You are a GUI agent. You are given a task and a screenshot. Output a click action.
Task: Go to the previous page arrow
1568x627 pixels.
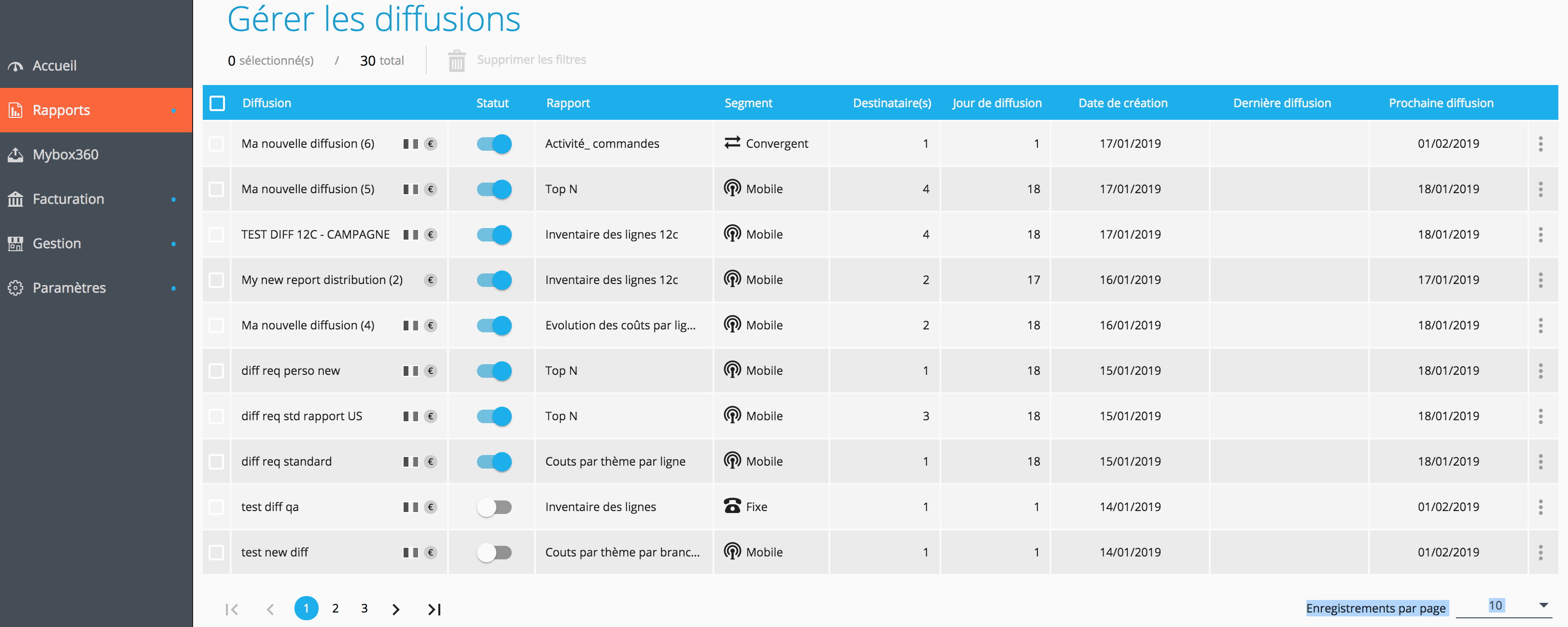click(271, 609)
